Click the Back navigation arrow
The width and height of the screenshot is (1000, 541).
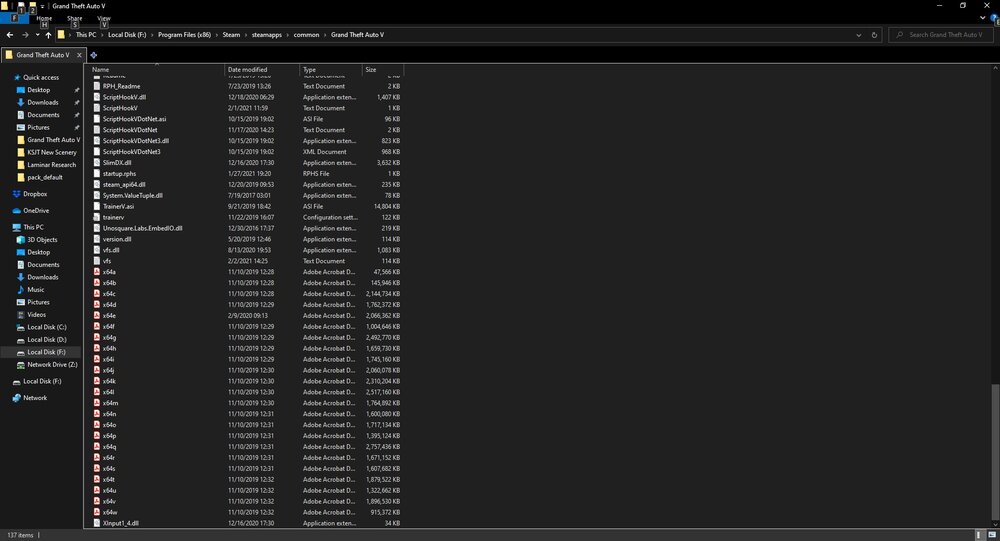point(10,35)
